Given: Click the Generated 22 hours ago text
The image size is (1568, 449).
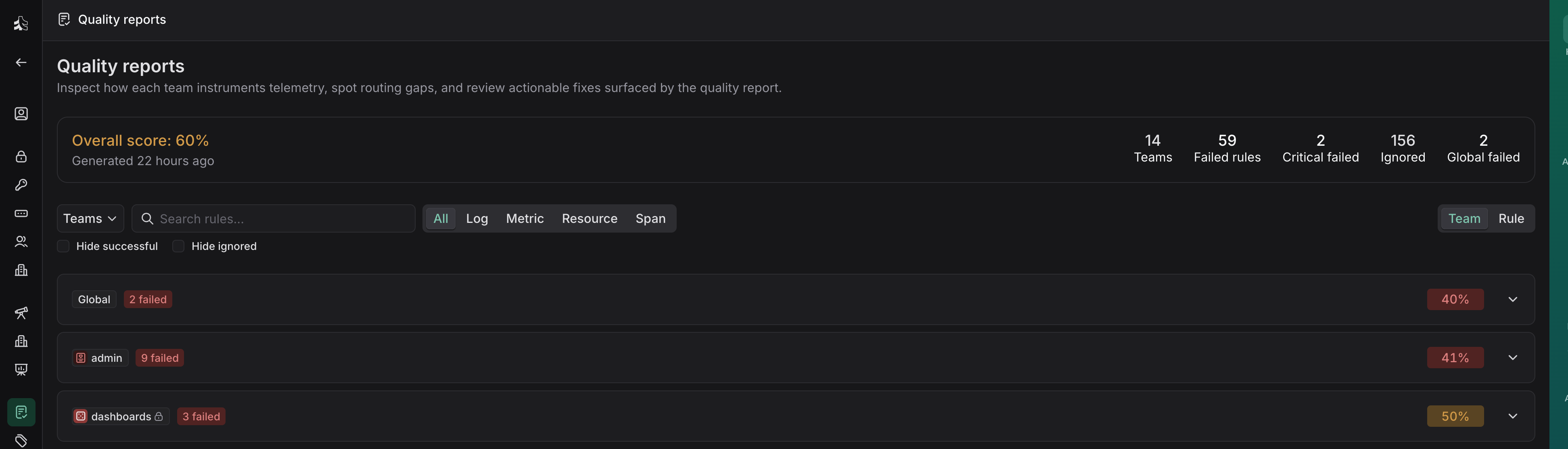Looking at the screenshot, I should [143, 161].
